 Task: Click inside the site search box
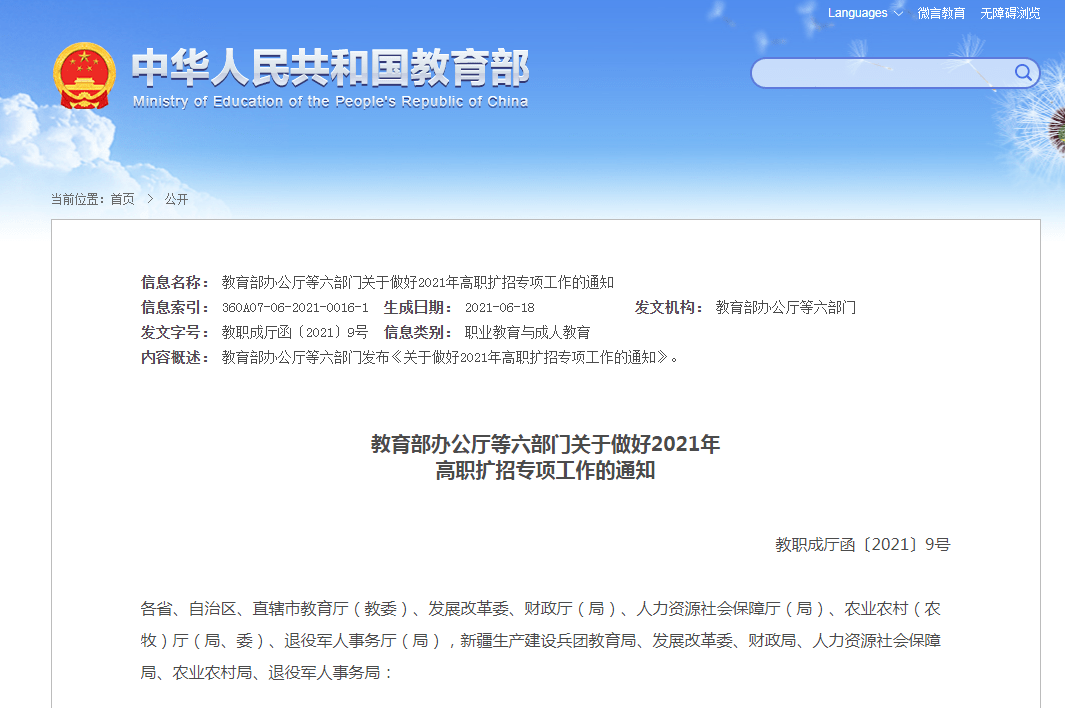pyautogui.click(x=880, y=73)
